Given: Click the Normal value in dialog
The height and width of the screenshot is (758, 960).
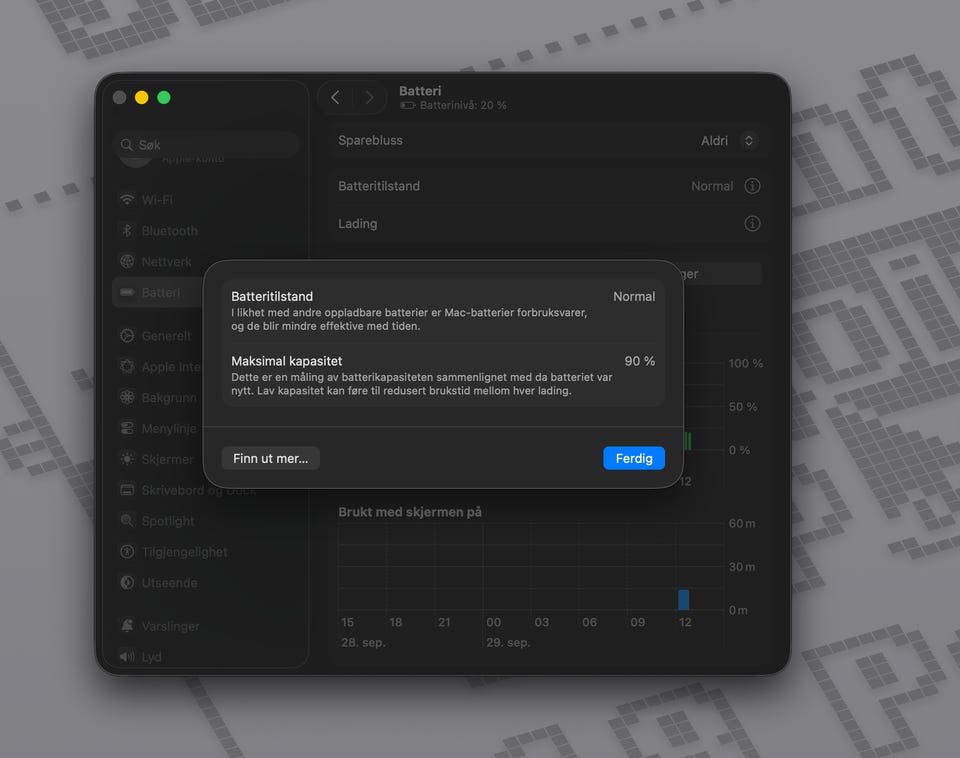Looking at the screenshot, I should tap(634, 296).
